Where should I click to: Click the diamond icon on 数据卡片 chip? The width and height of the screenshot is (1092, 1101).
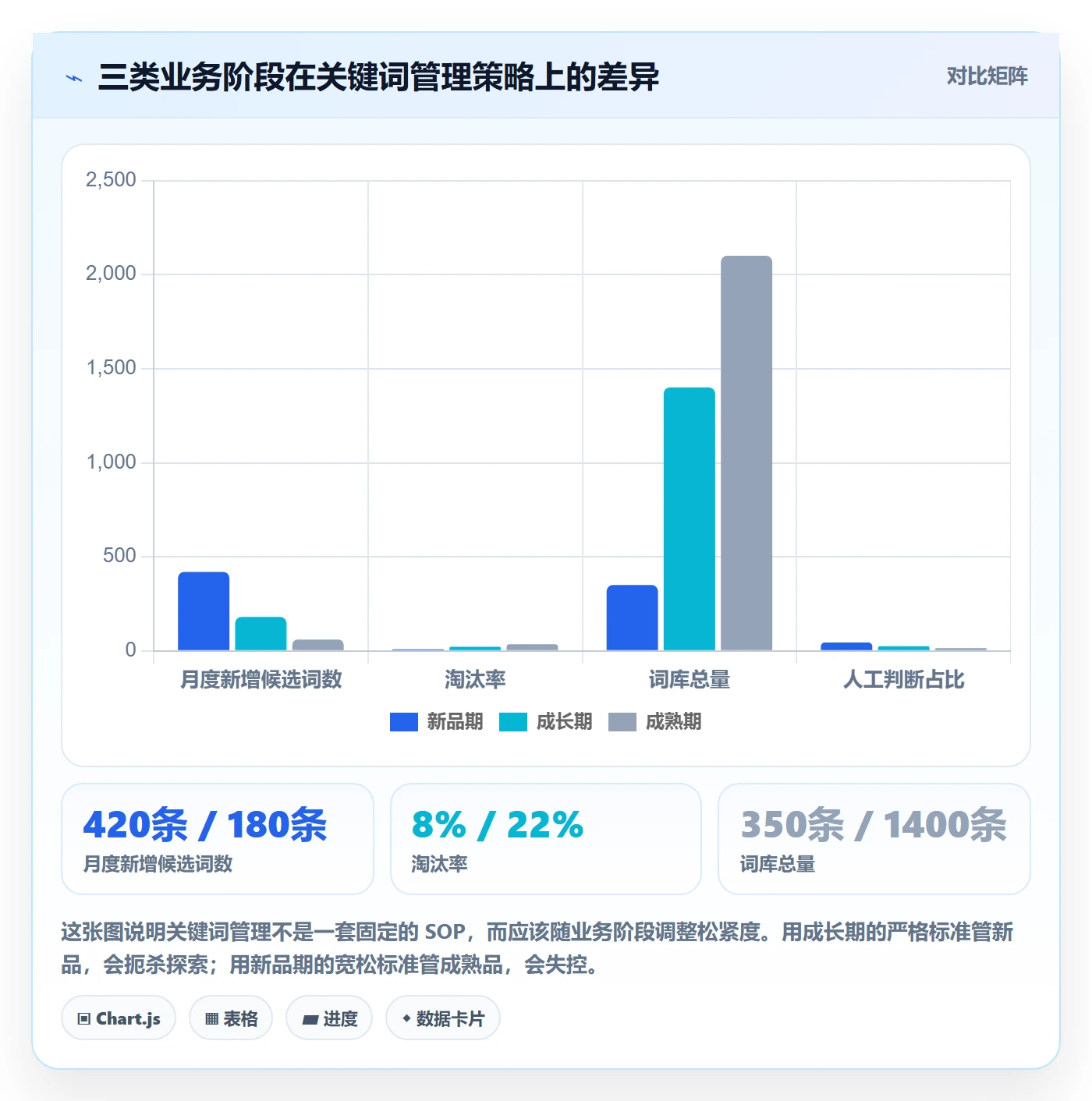pyautogui.click(x=406, y=1018)
